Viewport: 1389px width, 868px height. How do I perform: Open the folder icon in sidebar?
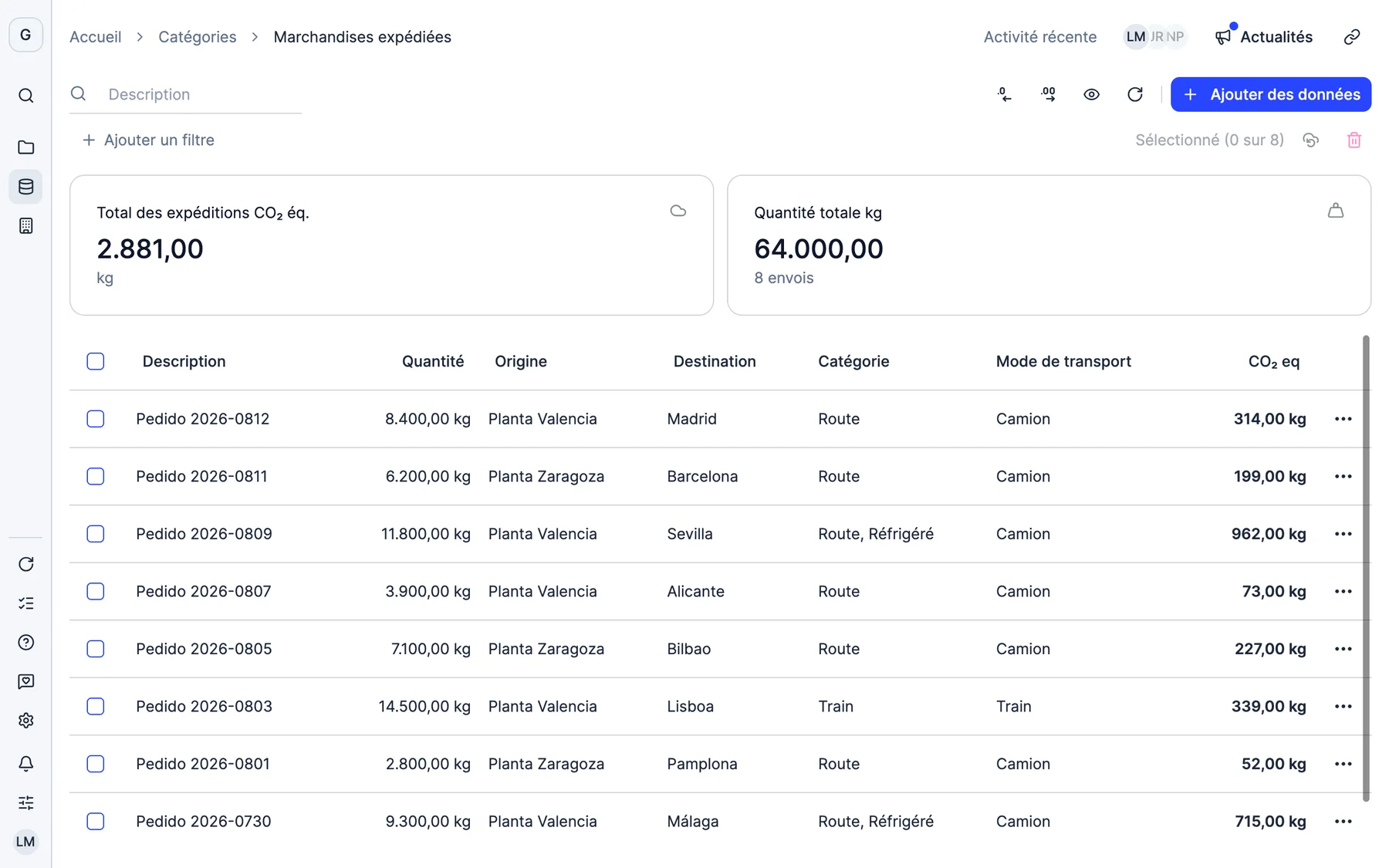(25, 147)
